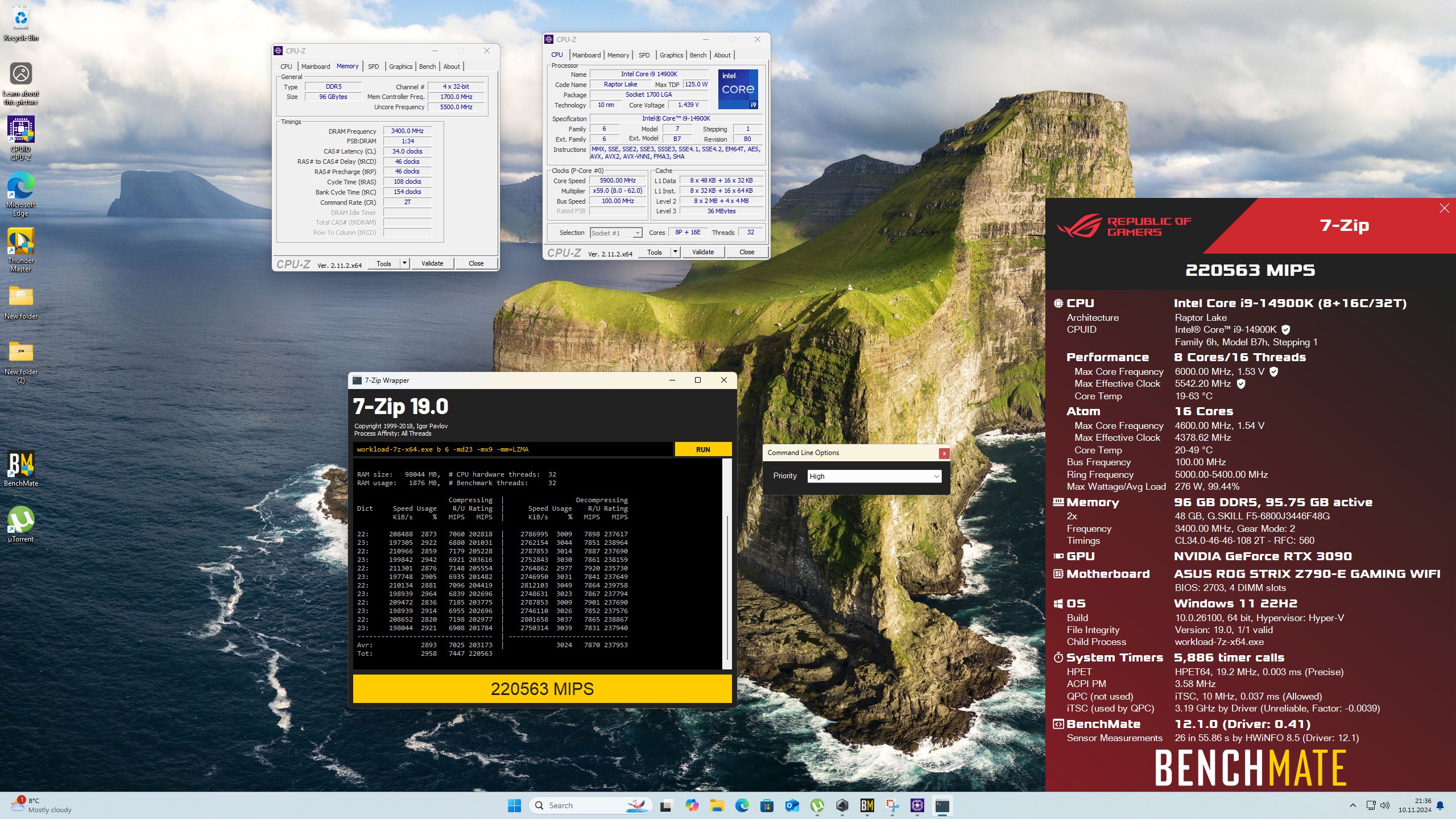1456x819 pixels.
Task: Close the Command Line Options dialog
Action: click(x=944, y=453)
